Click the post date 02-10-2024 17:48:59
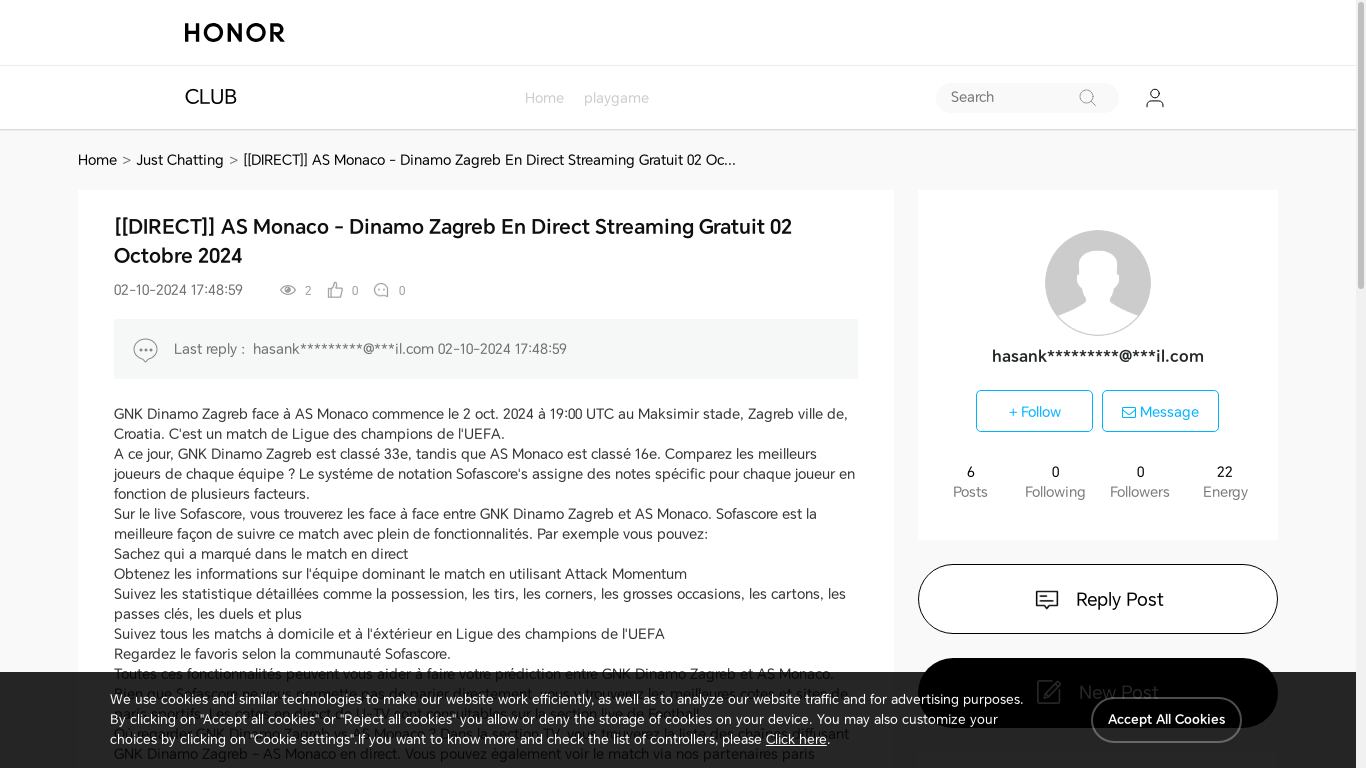The image size is (1366, 768). click(x=178, y=290)
